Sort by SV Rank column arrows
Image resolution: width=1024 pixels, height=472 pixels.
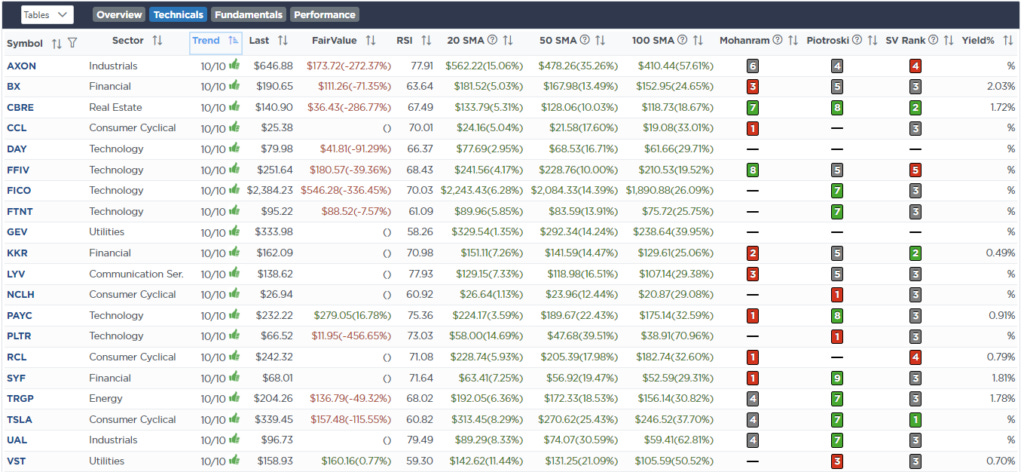coord(948,40)
